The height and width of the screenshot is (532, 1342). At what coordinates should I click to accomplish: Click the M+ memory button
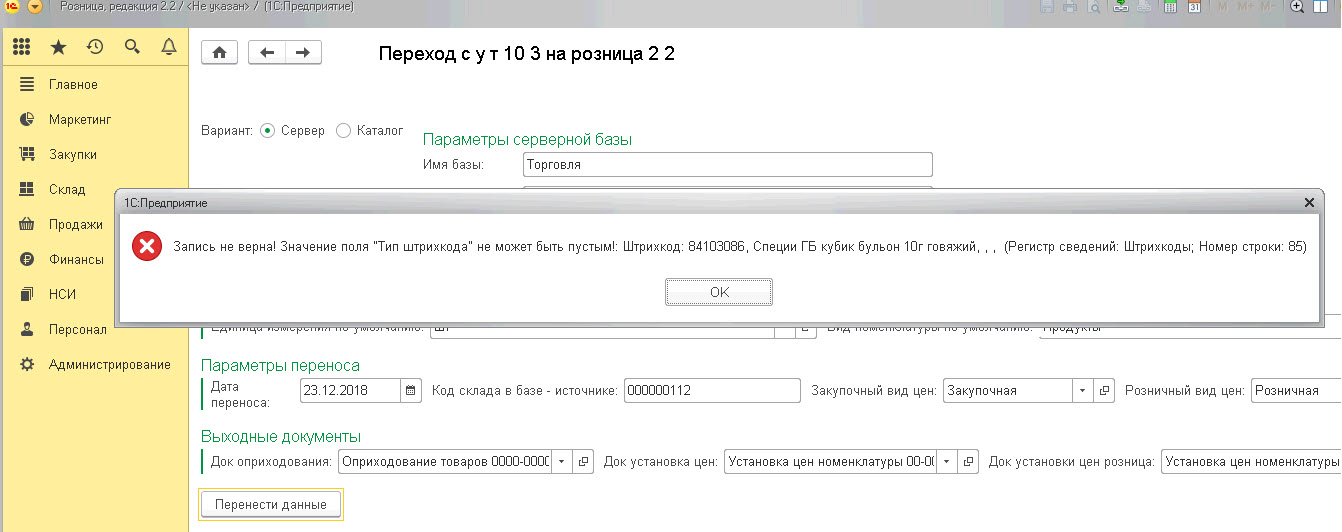pyautogui.click(x=1245, y=7)
